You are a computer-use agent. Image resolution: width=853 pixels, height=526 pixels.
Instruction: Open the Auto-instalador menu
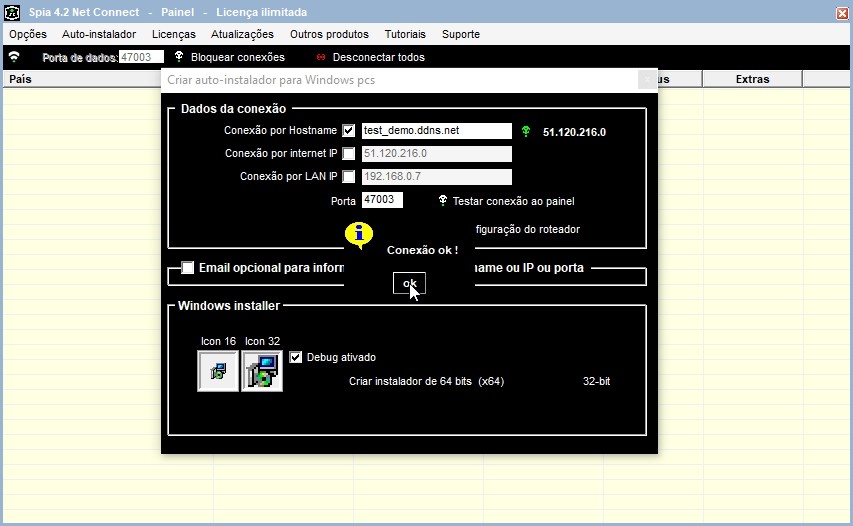99,34
